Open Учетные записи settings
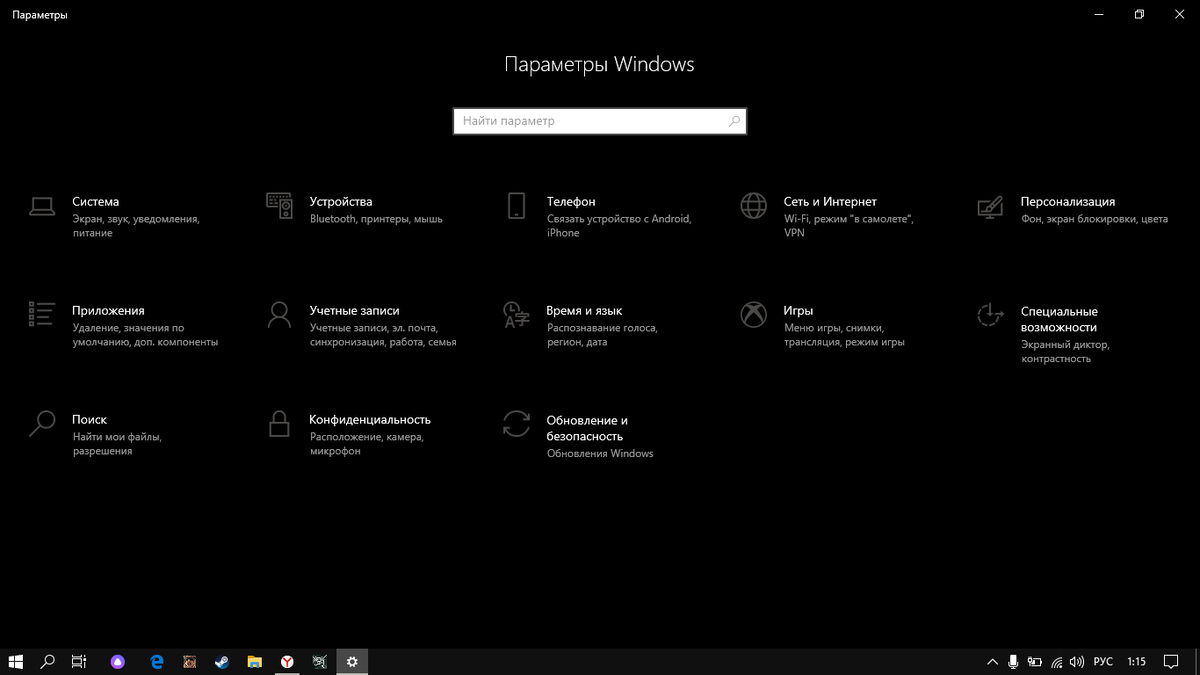 [362, 326]
